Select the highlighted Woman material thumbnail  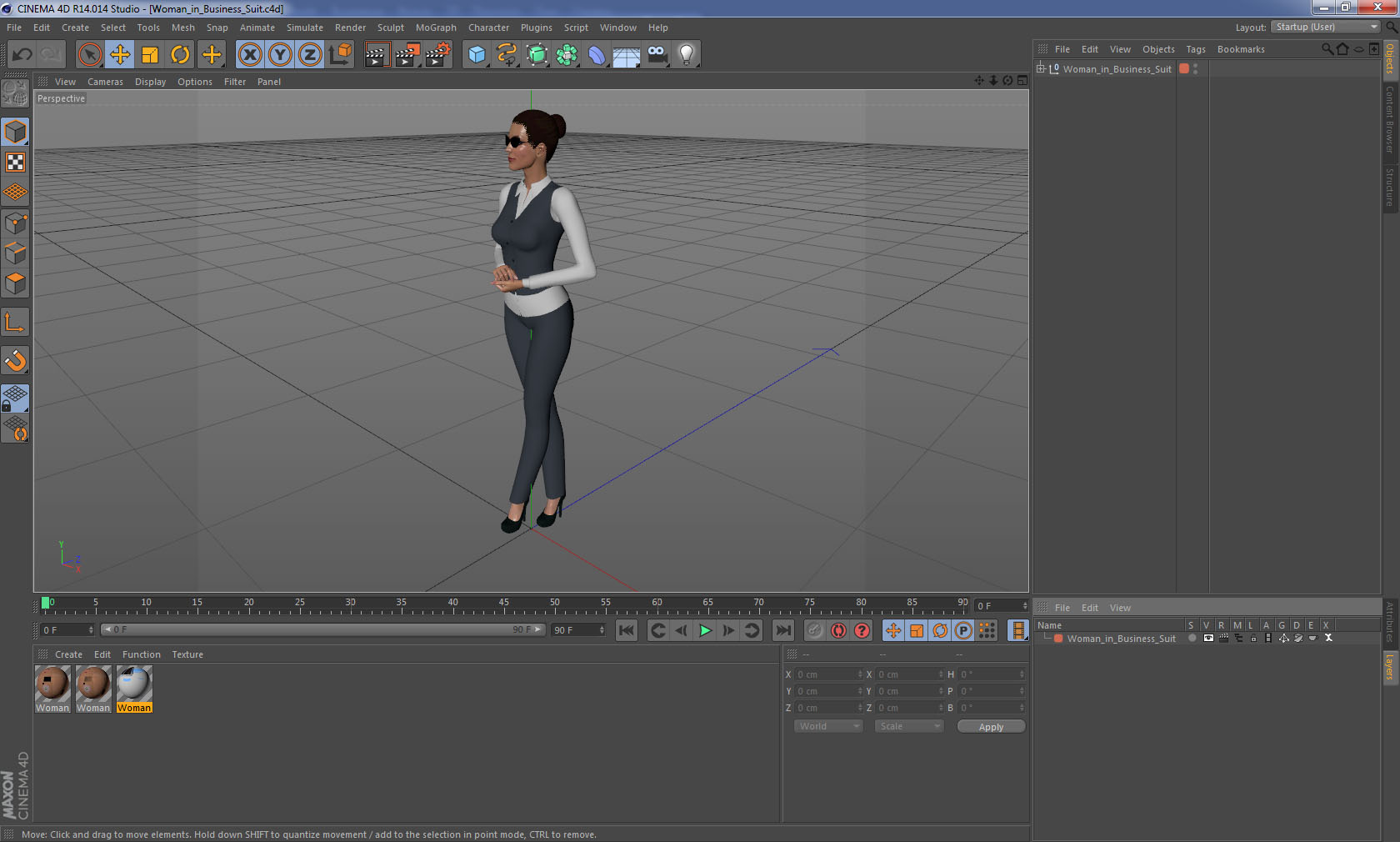[x=134, y=685]
